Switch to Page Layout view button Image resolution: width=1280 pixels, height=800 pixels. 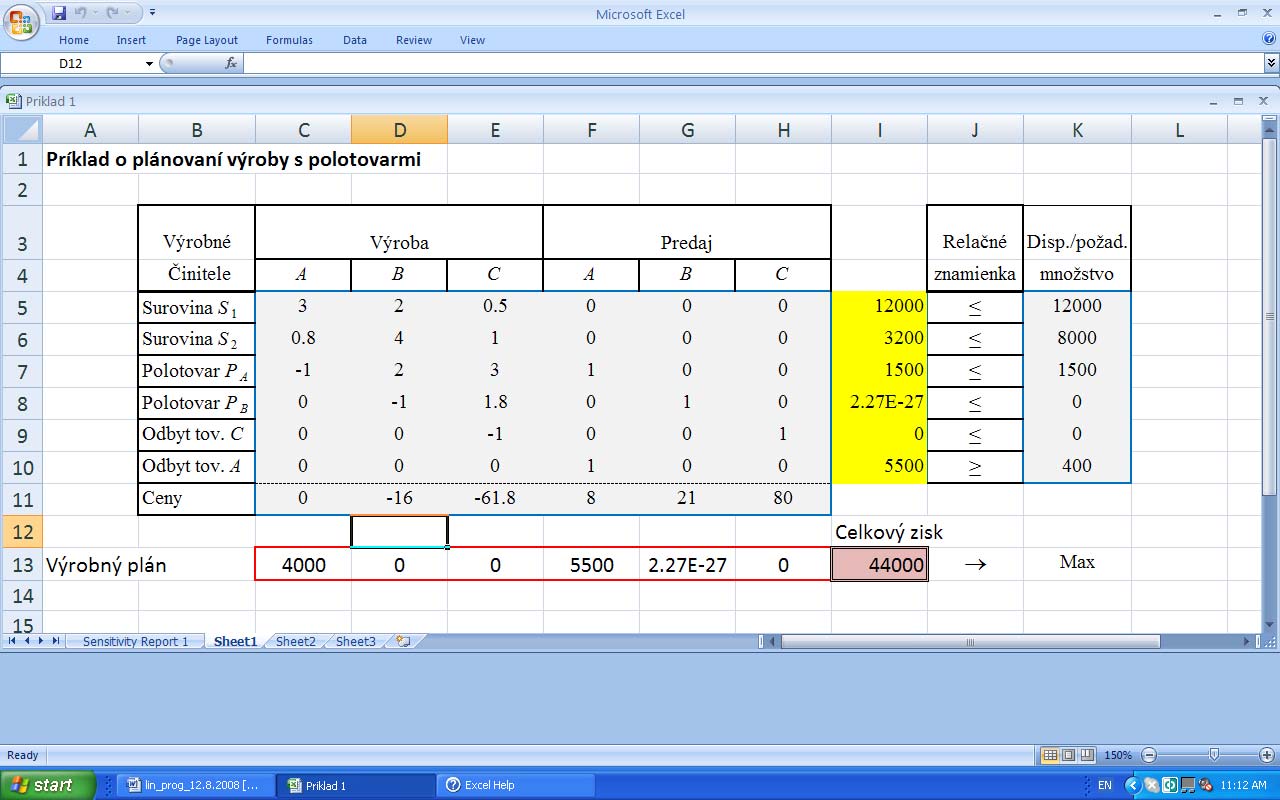(x=1068, y=755)
